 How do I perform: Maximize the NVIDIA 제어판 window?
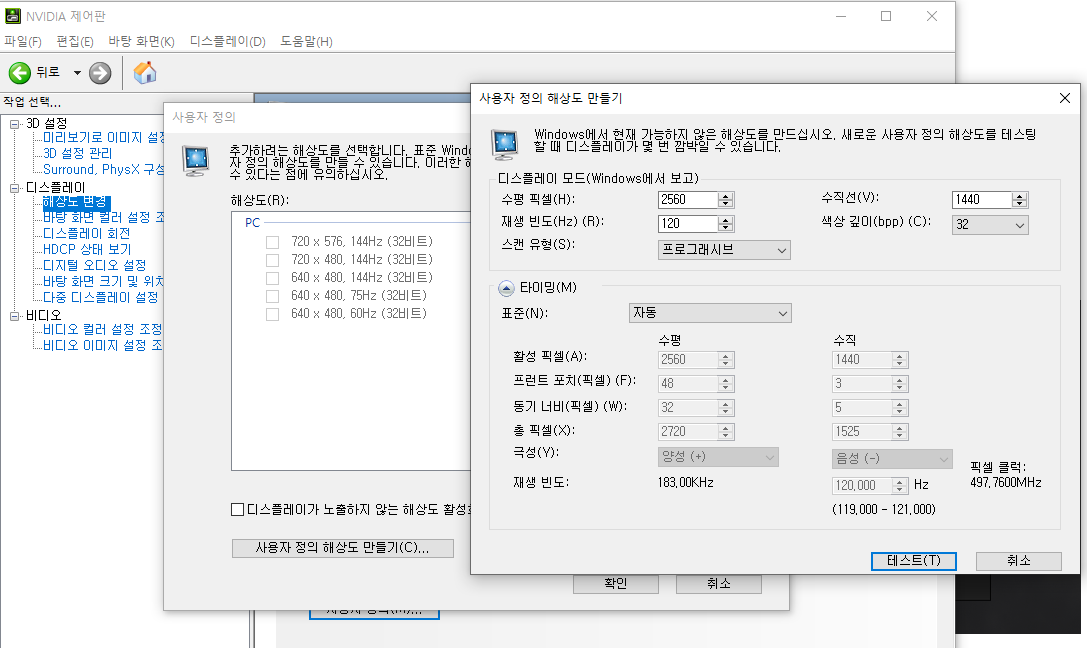pos(886,16)
